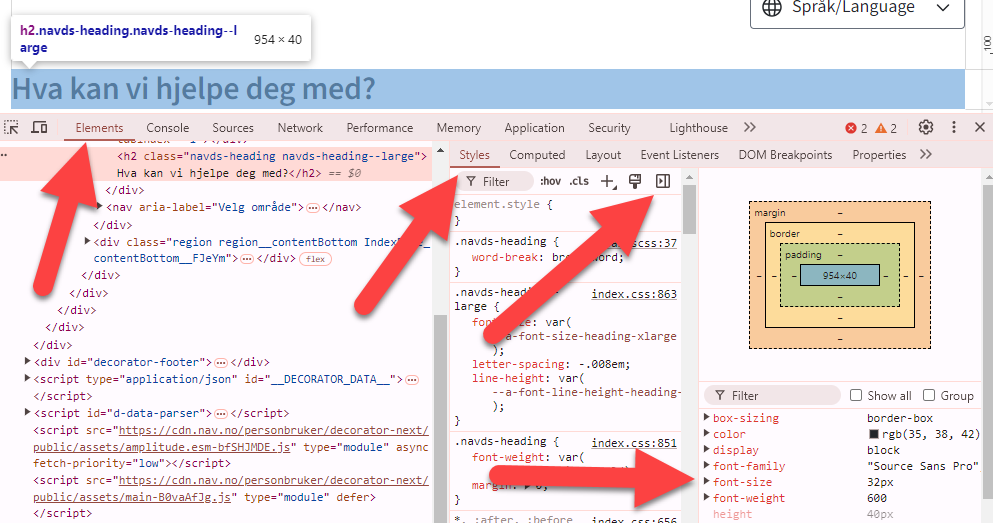This screenshot has width=993, height=523.
Task: Open the DevTools three-dot menu
Action: tap(954, 127)
